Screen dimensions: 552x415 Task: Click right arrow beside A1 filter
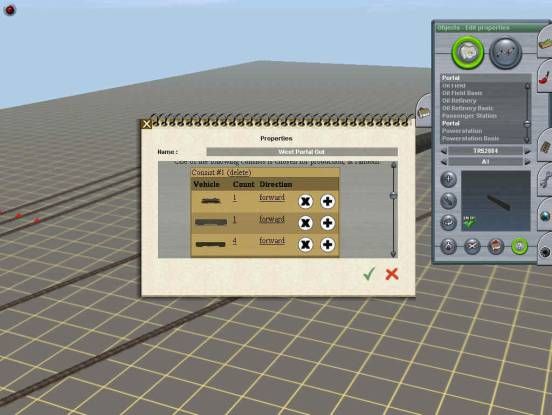pyautogui.click(x=527, y=162)
